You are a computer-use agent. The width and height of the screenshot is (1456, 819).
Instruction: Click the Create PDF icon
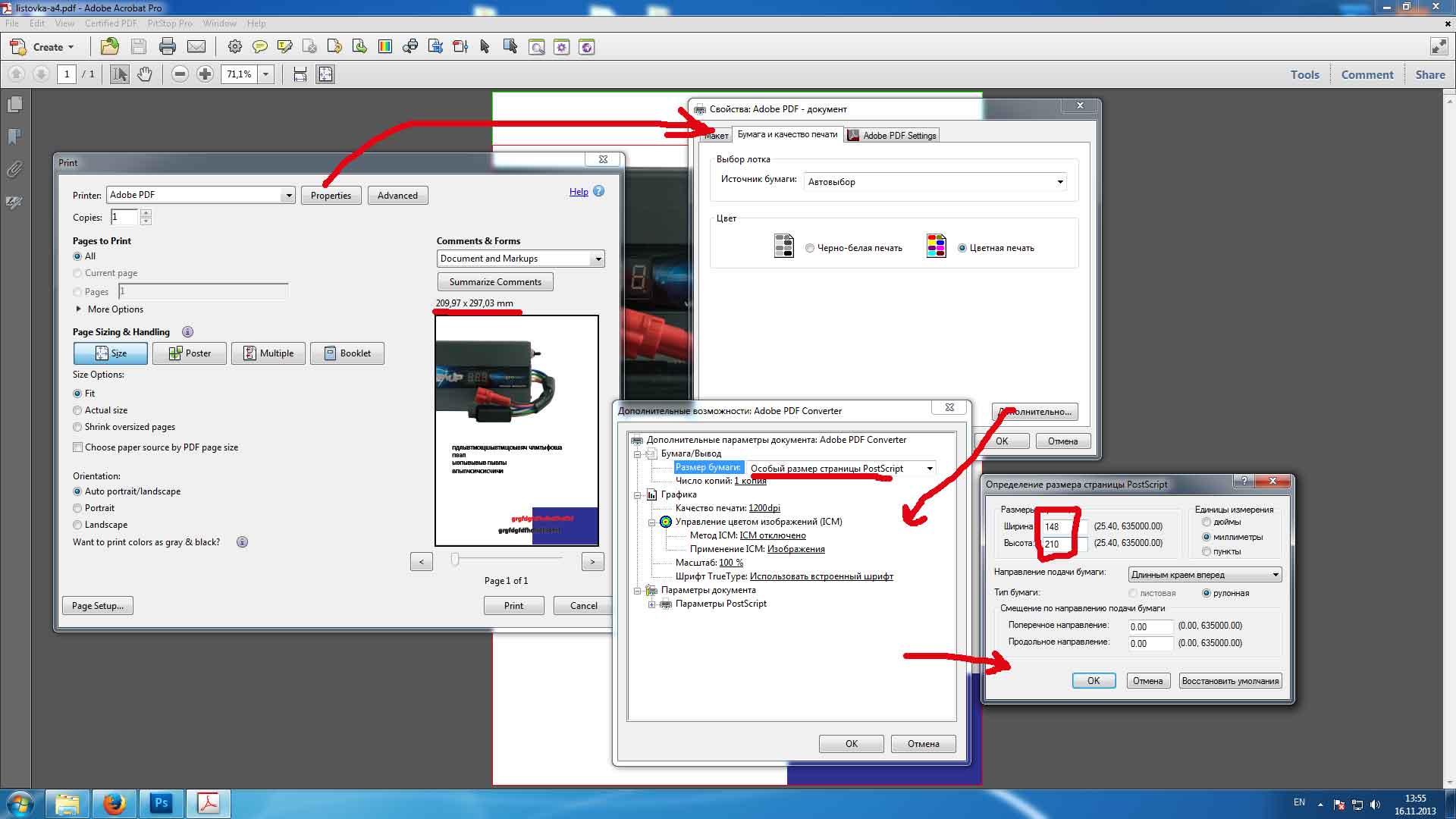[x=18, y=47]
